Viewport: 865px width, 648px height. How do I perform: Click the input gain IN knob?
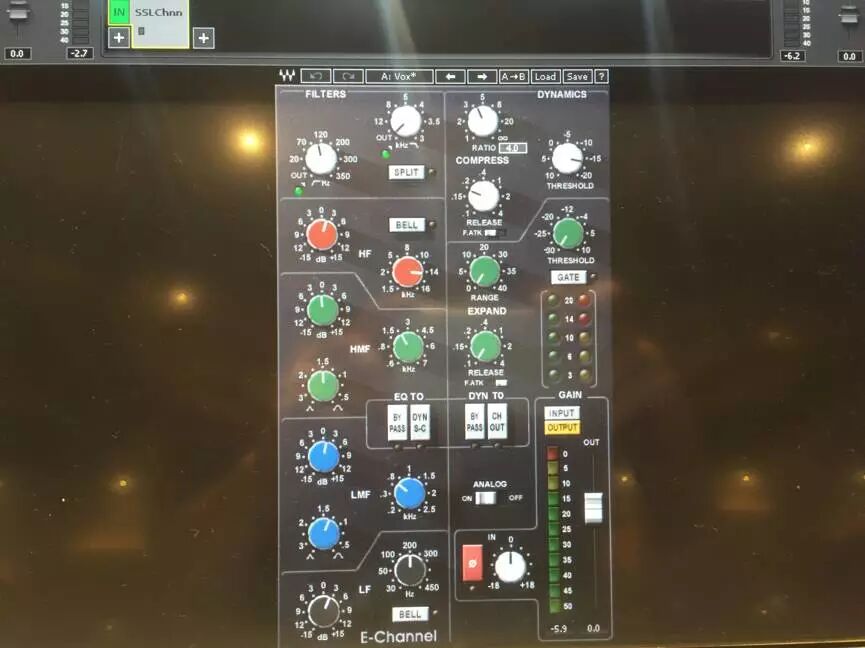pyautogui.click(x=510, y=566)
